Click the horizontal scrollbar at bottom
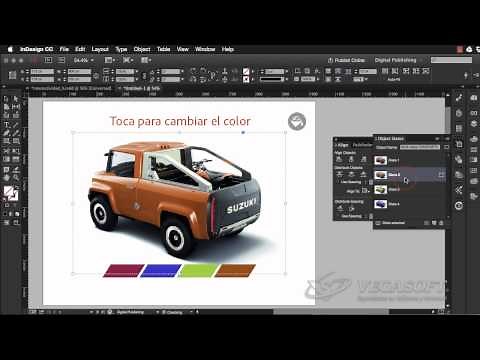Screen dimensions: 480x360 [x=331, y=312]
